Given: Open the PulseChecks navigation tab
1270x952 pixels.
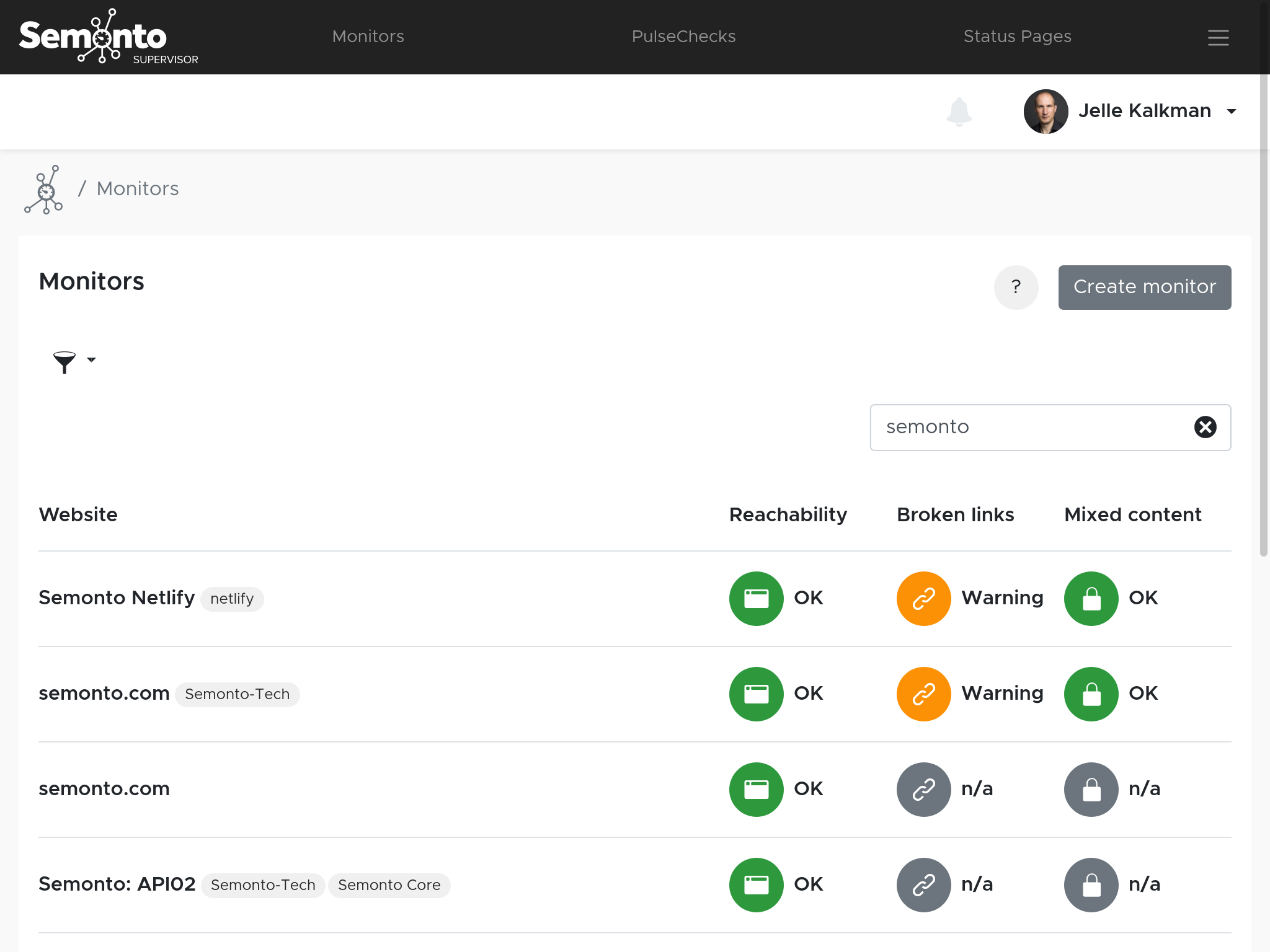Looking at the screenshot, I should pyautogui.click(x=684, y=37).
